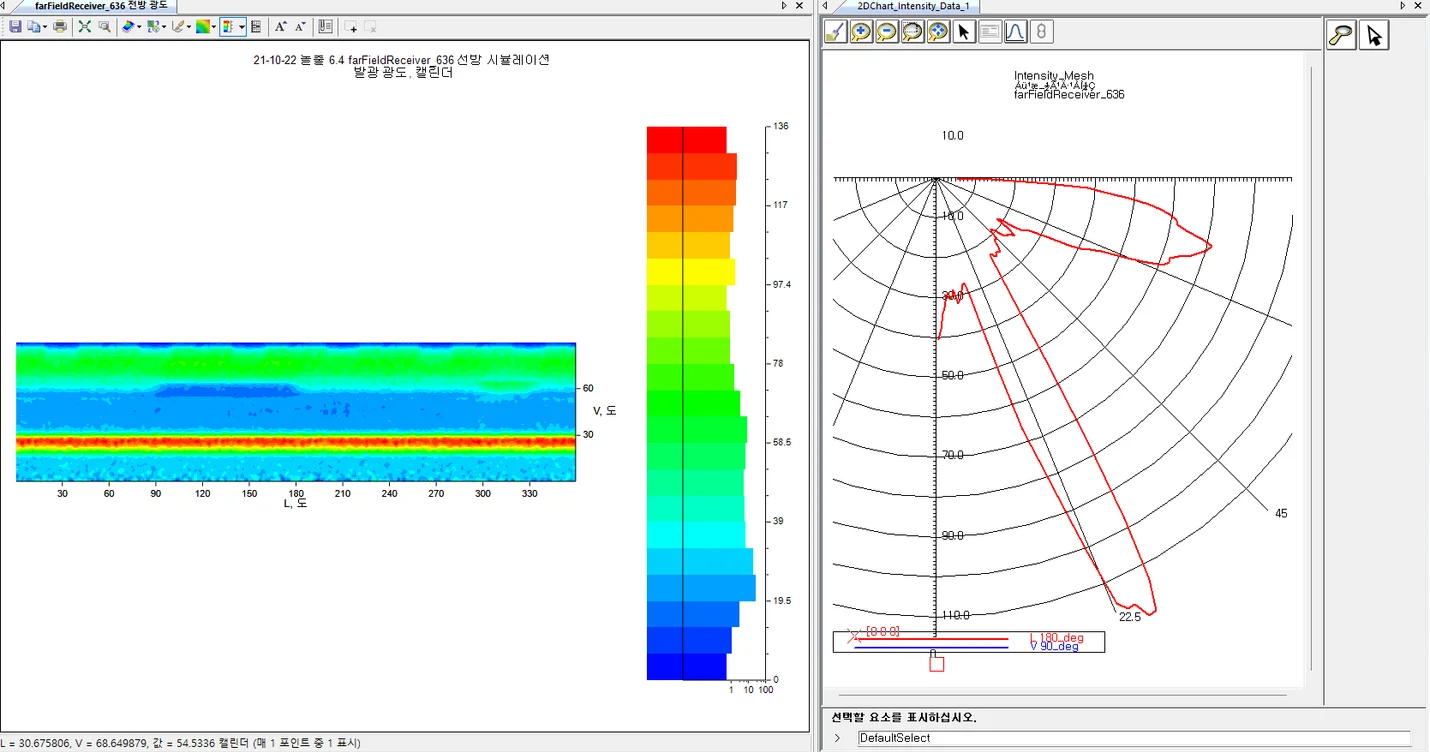Screen dimensions: 1430x752
Task: Open the color scale dropdown arrow
Action: [242, 26]
